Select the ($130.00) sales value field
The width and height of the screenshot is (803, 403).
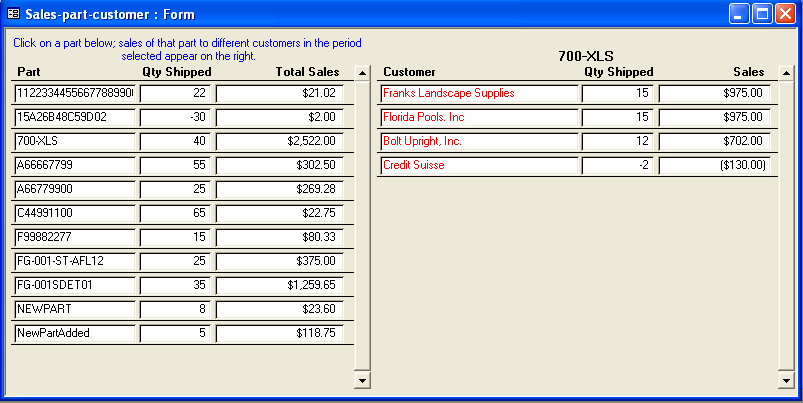point(714,165)
